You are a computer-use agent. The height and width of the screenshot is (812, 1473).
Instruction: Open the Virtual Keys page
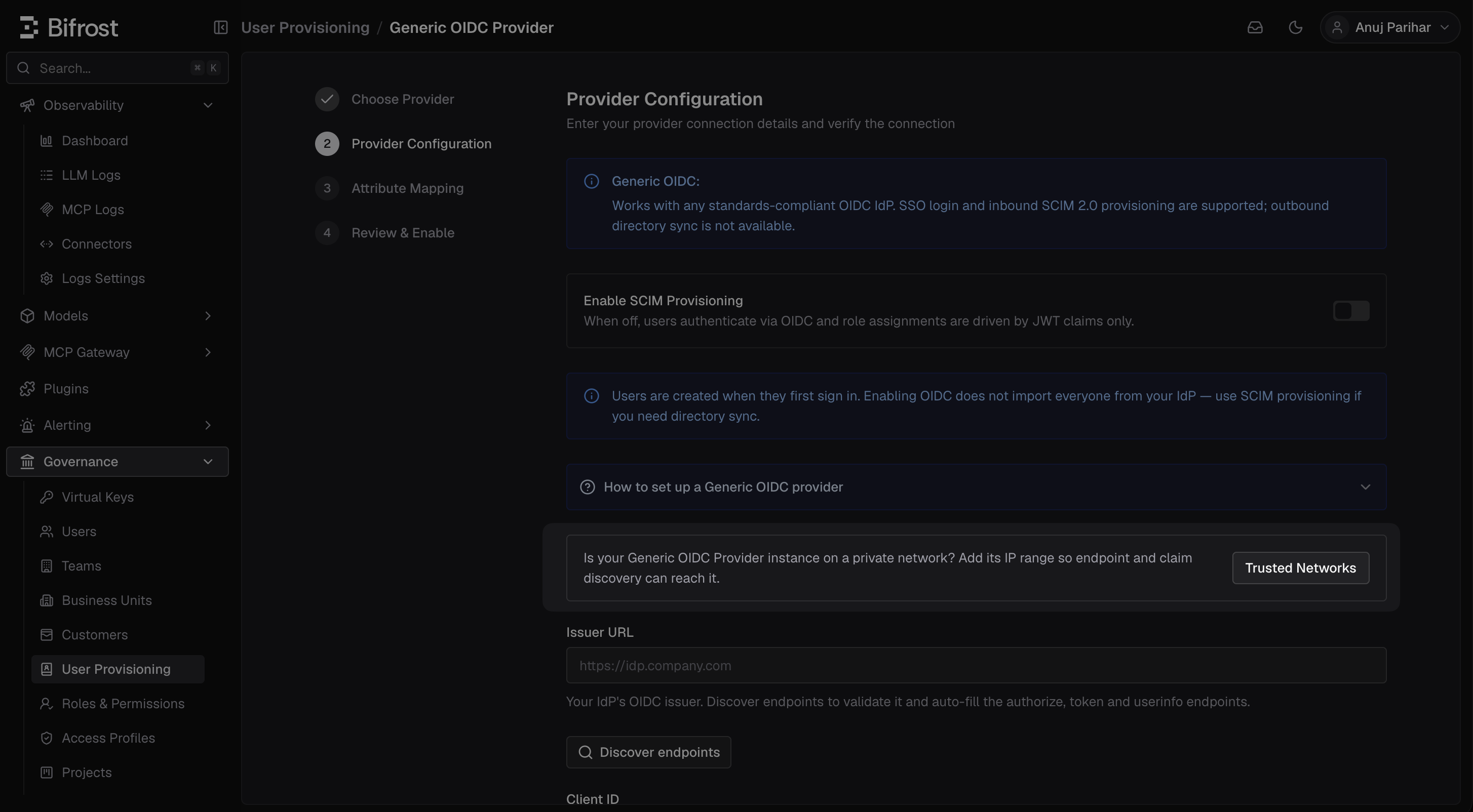click(118, 497)
